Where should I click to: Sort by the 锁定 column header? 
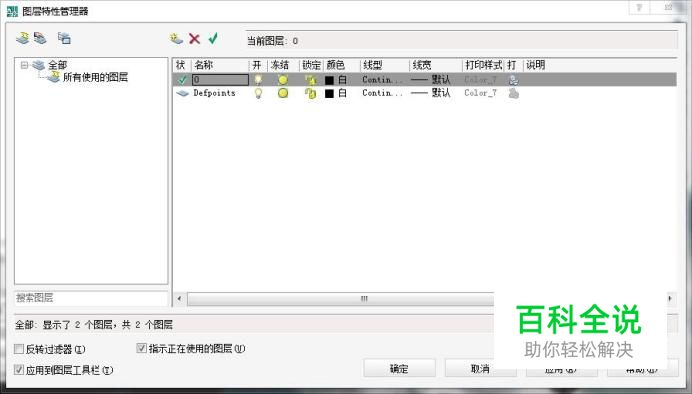point(311,65)
